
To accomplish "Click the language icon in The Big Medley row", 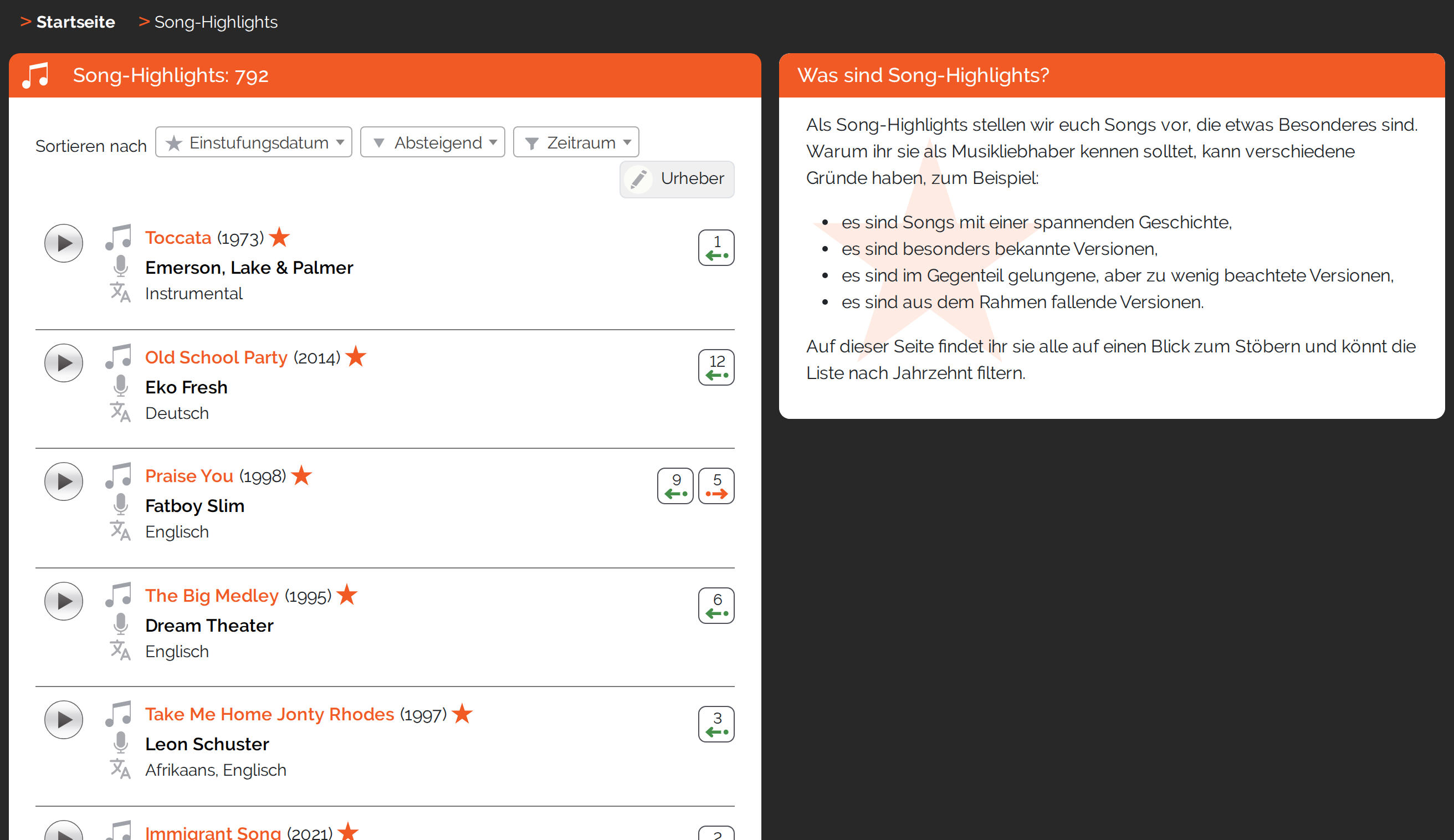I will (121, 651).
